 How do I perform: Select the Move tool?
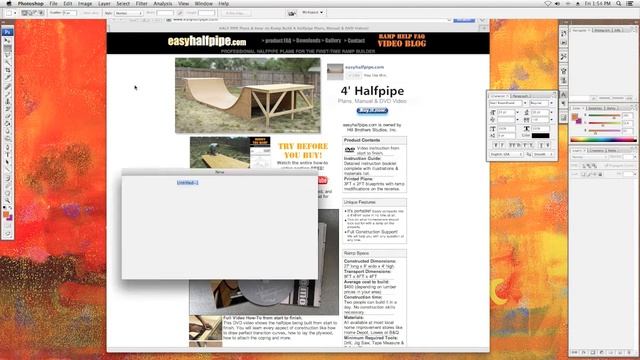7,40
